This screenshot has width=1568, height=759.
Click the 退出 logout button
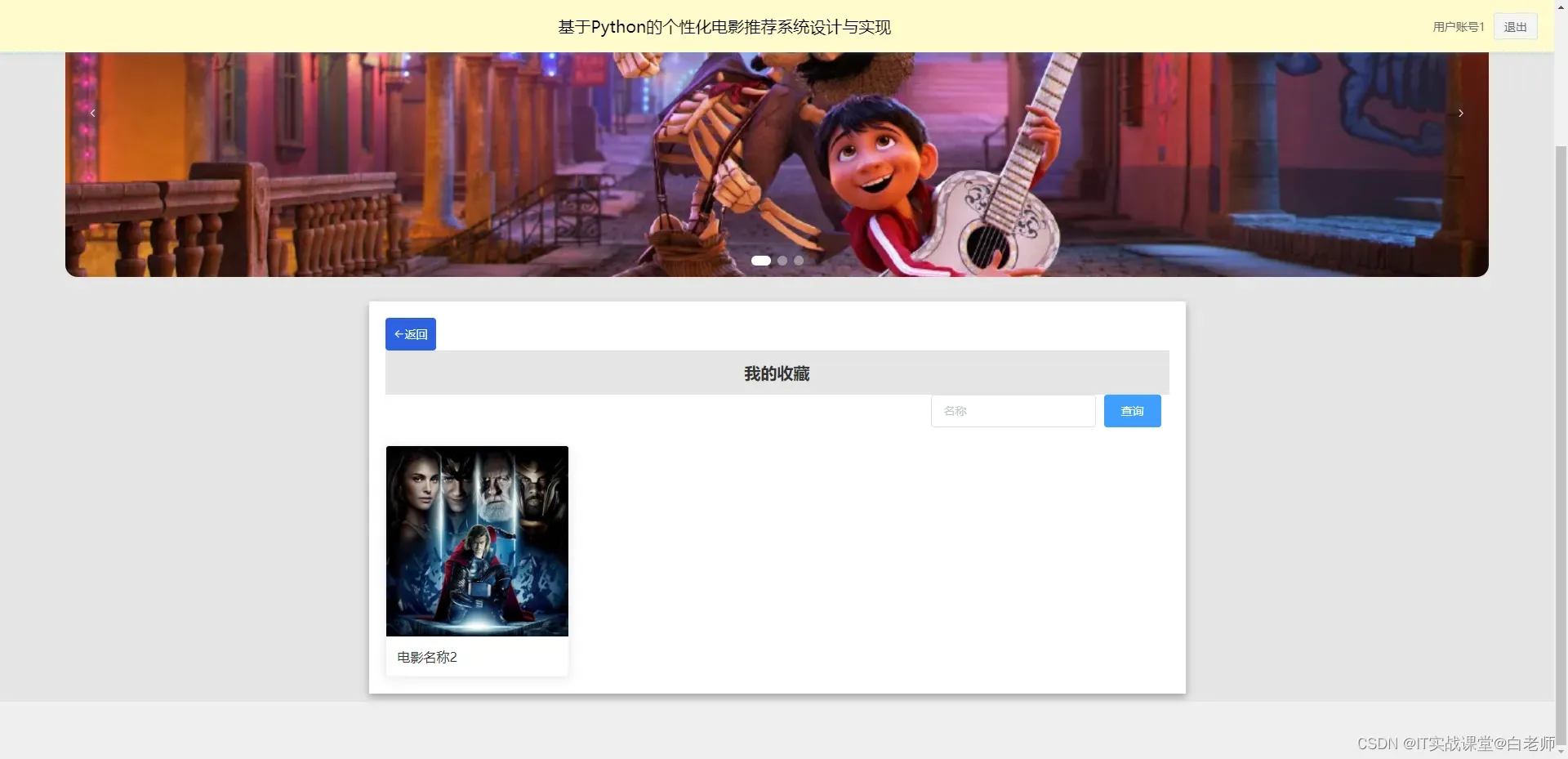[x=1515, y=27]
